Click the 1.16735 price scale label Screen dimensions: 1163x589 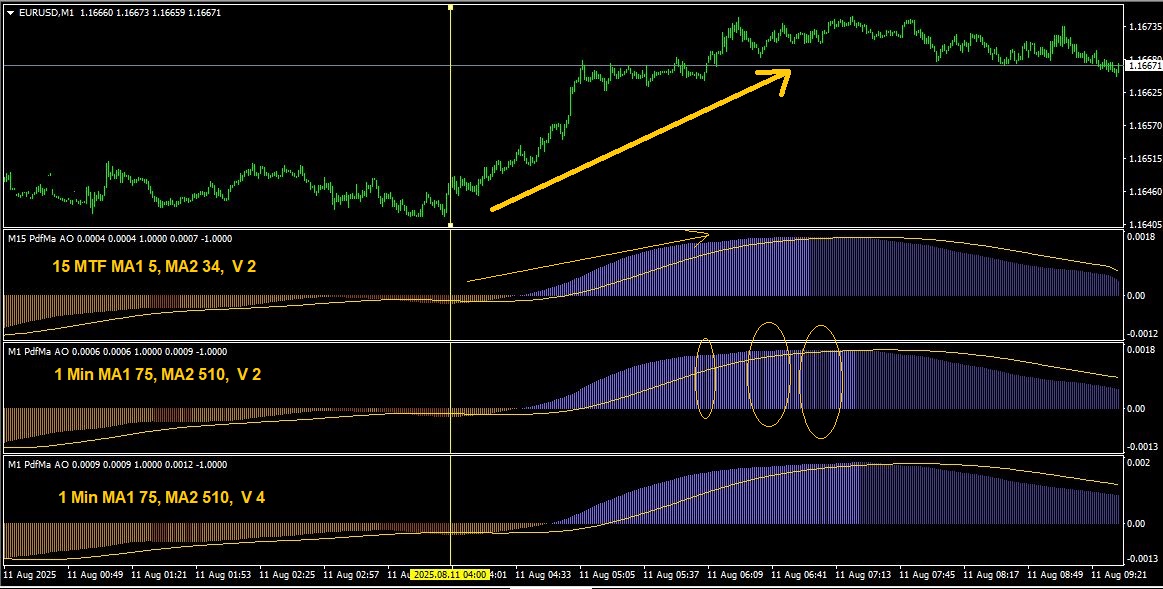pyautogui.click(x=1145, y=27)
